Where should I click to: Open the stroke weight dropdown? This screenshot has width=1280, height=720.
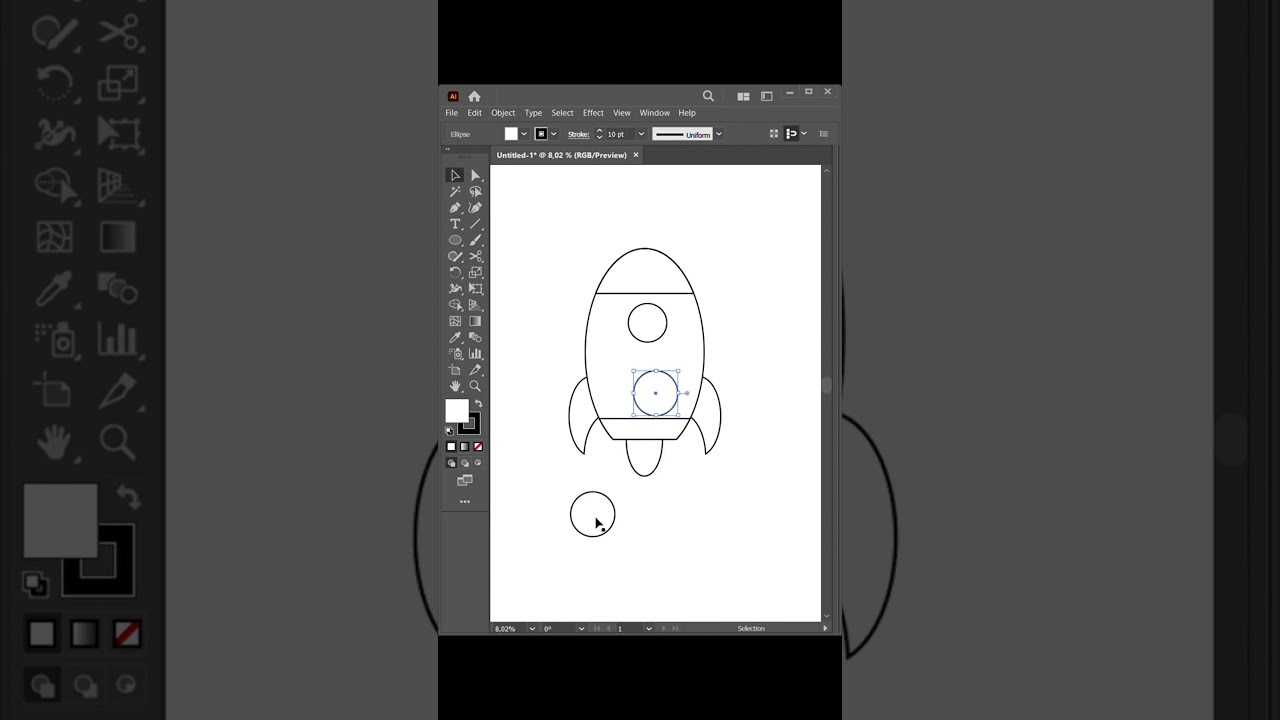[641, 134]
